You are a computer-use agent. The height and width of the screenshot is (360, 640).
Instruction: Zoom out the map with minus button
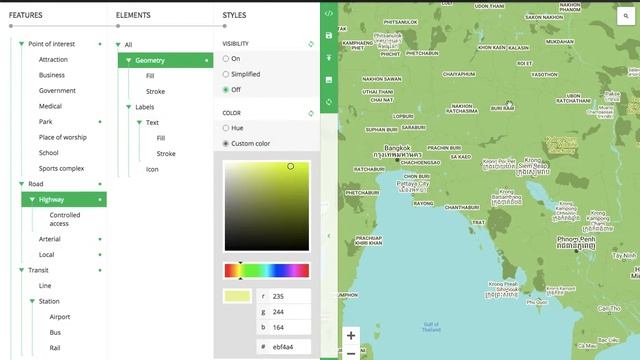coord(351,353)
